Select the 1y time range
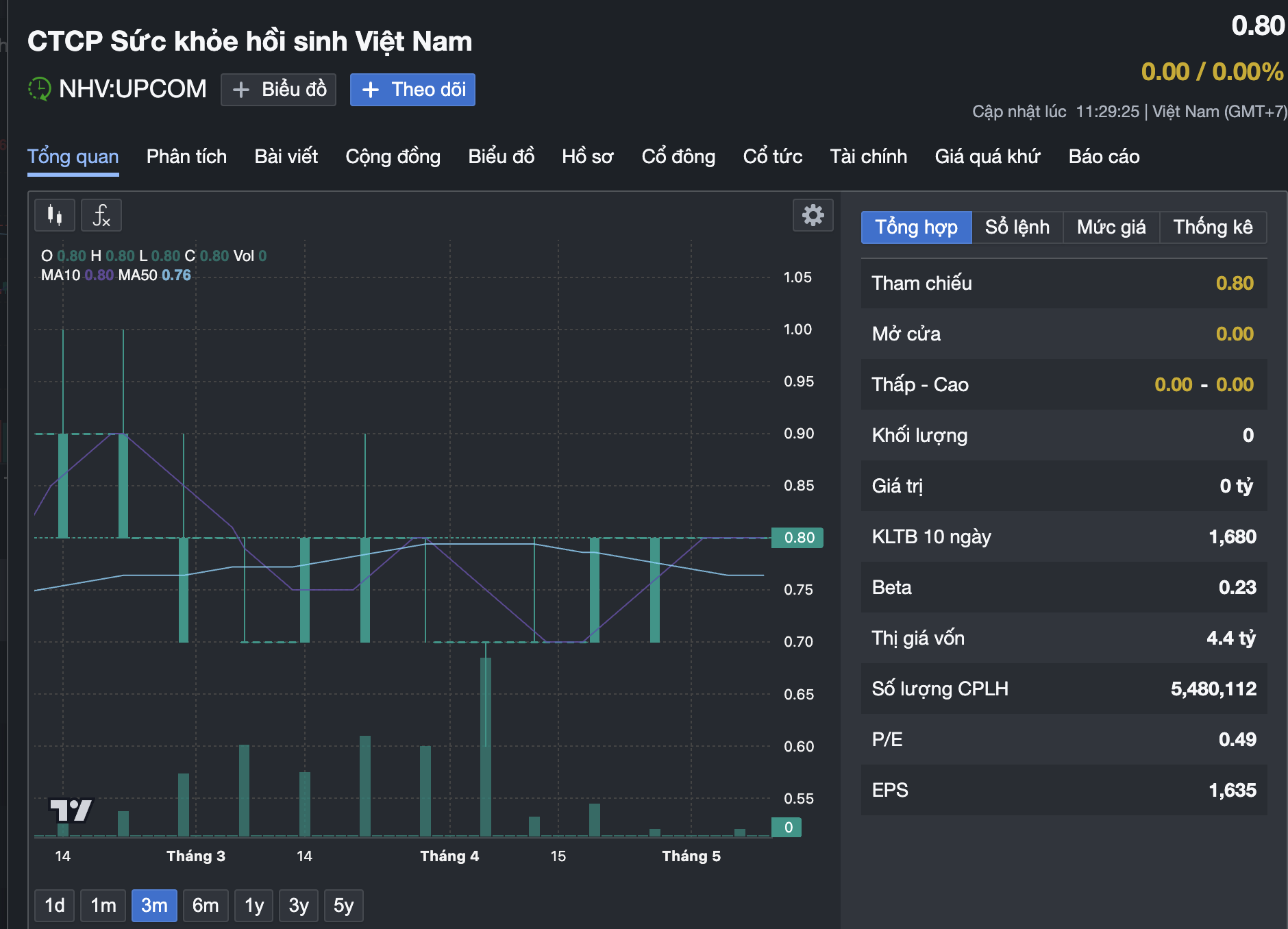The image size is (1288, 929). click(254, 906)
